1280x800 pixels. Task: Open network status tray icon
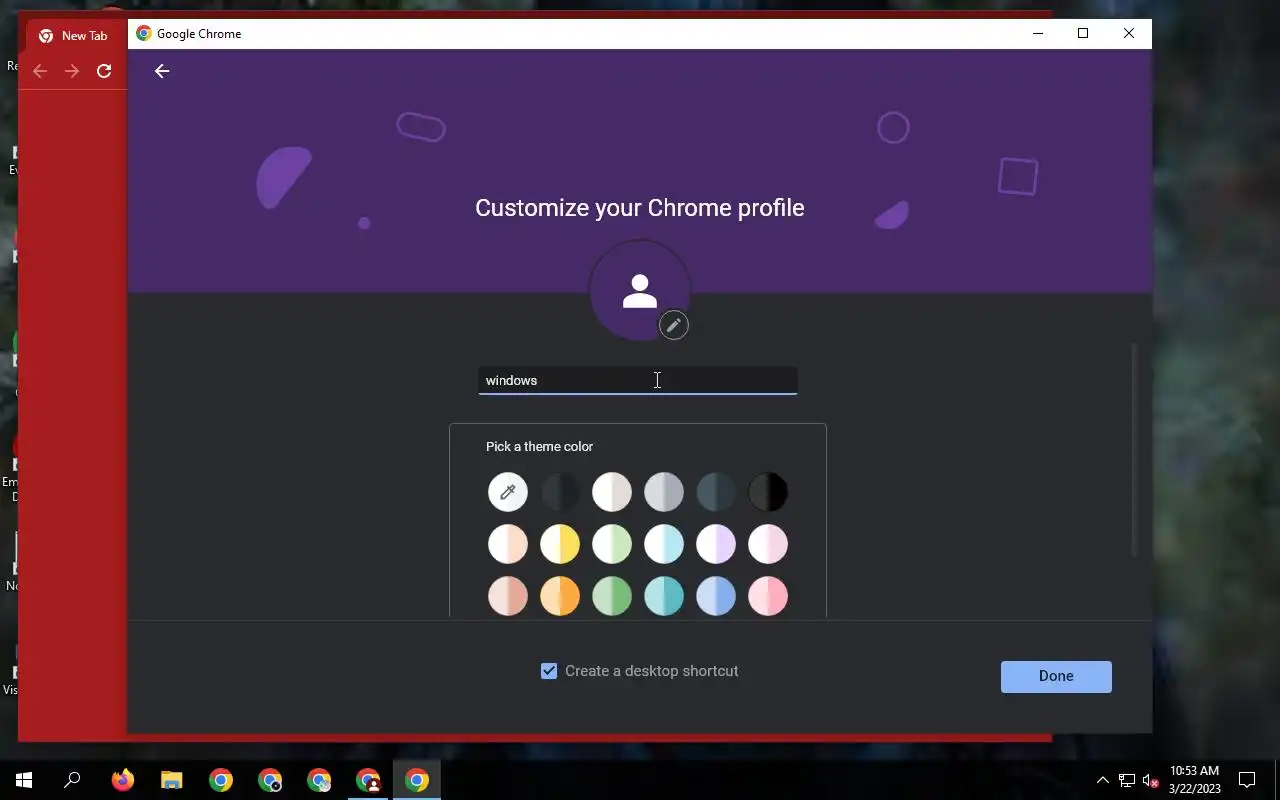tap(1127, 780)
